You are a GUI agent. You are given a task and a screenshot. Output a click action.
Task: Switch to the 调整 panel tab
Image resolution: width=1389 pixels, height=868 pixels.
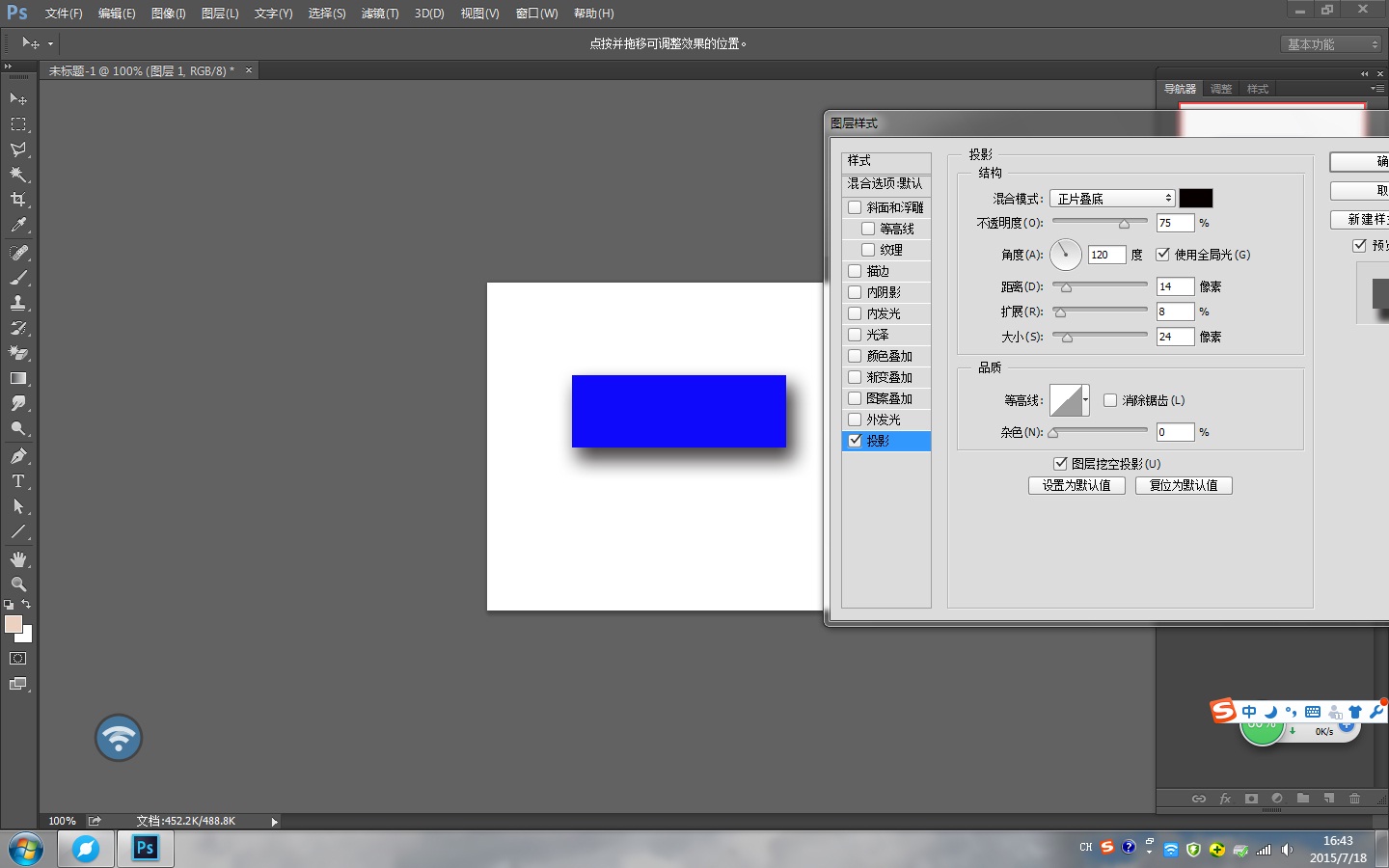[1221, 89]
